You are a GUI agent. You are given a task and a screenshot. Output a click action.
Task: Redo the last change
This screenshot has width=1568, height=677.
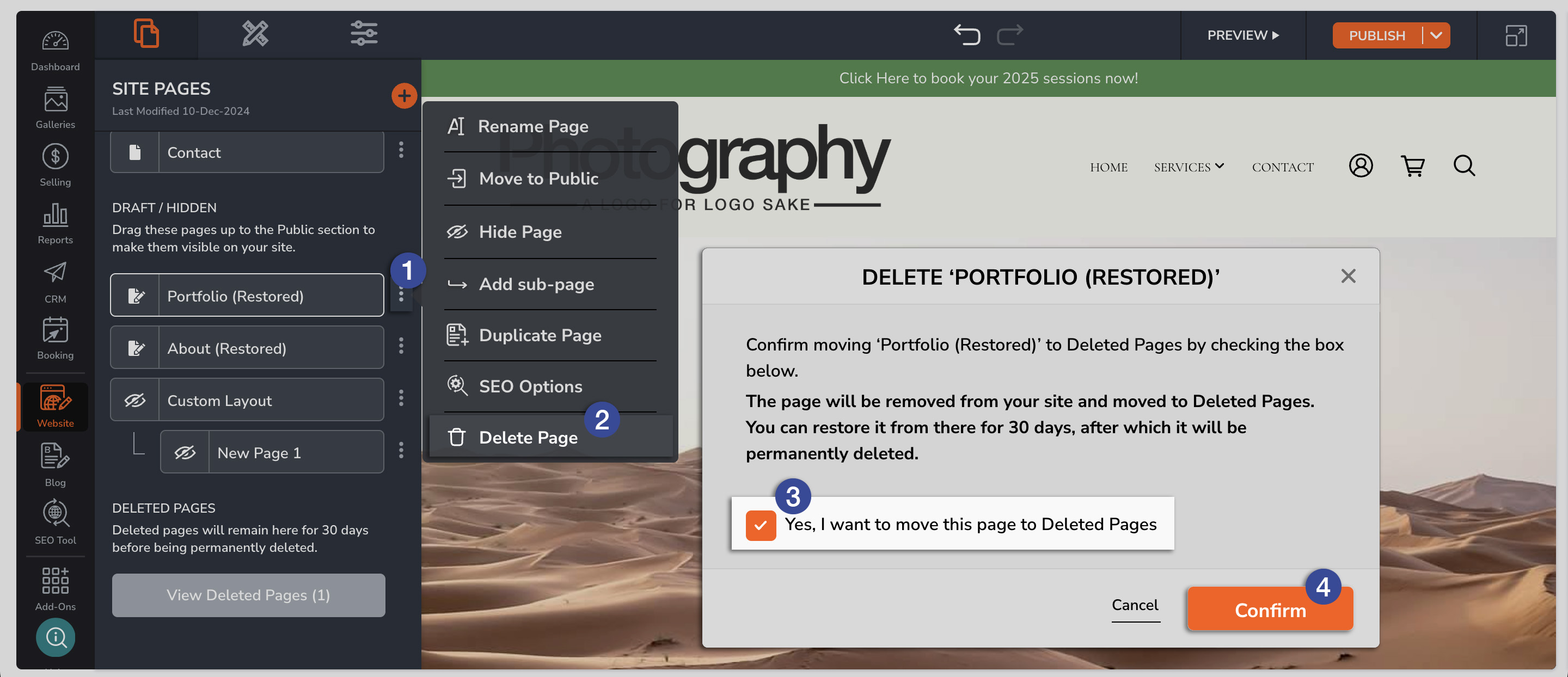(x=1010, y=35)
